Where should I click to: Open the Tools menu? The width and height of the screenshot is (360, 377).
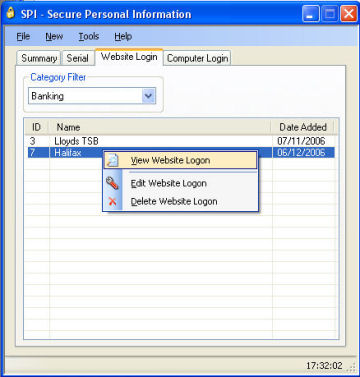point(89,36)
